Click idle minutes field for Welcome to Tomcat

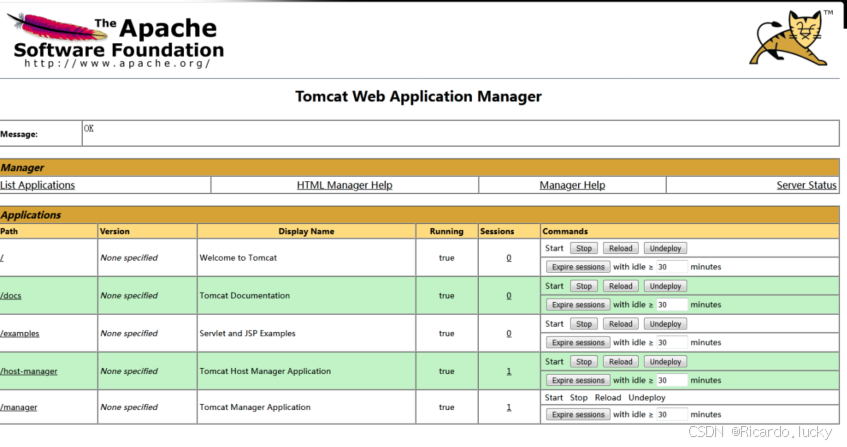point(671,267)
